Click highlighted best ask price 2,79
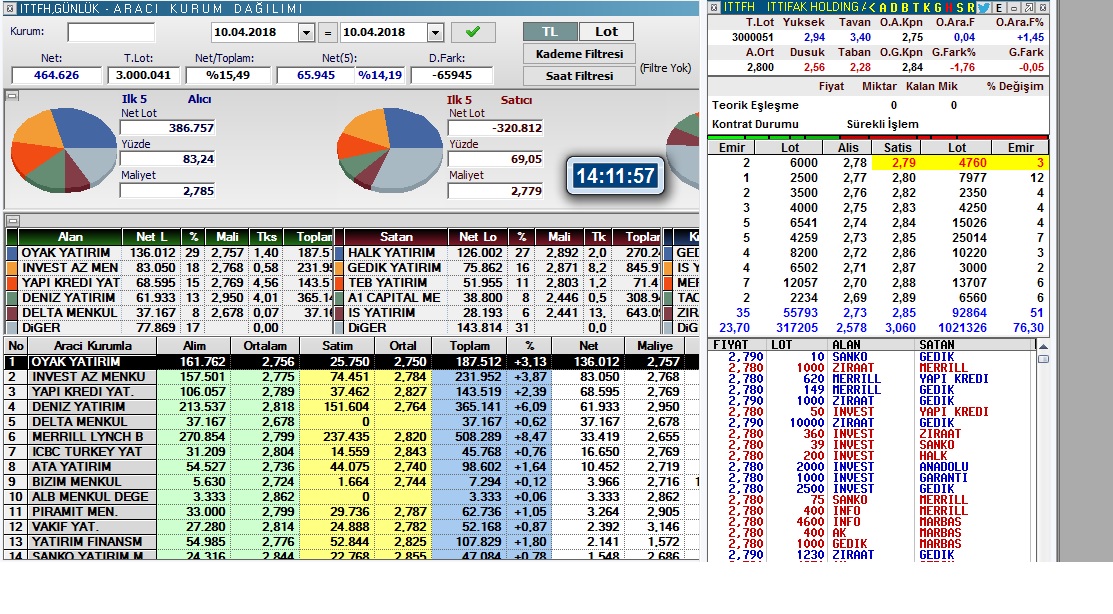Viewport: 1113px width, 614px height. coord(904,163)
